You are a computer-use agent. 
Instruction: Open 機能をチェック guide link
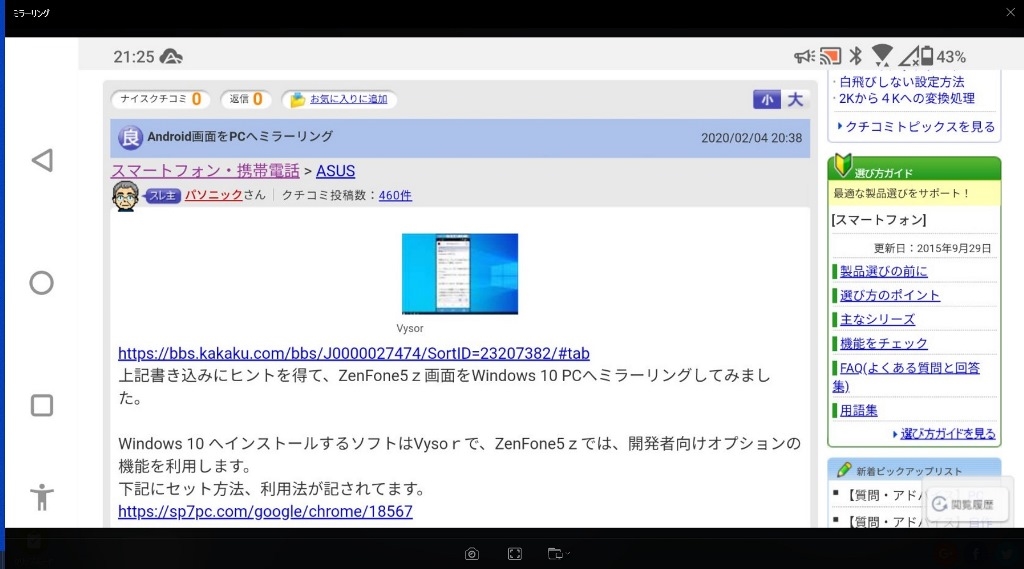pyautogui.click(x=884, y=344)
